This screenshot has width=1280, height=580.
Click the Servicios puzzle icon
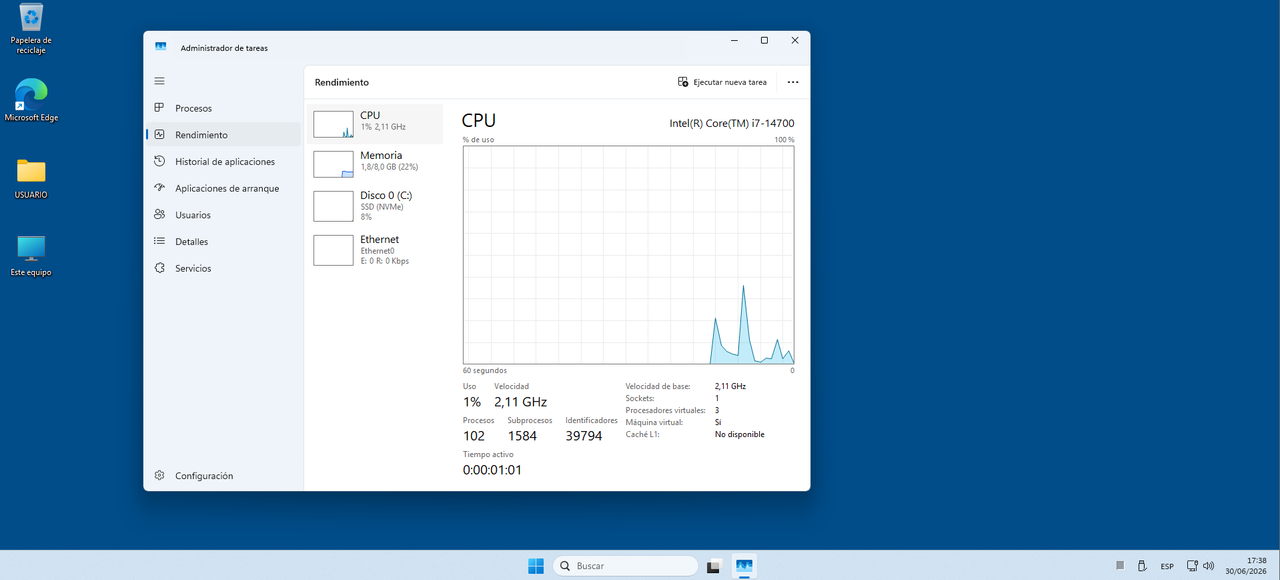pos(159,268)
